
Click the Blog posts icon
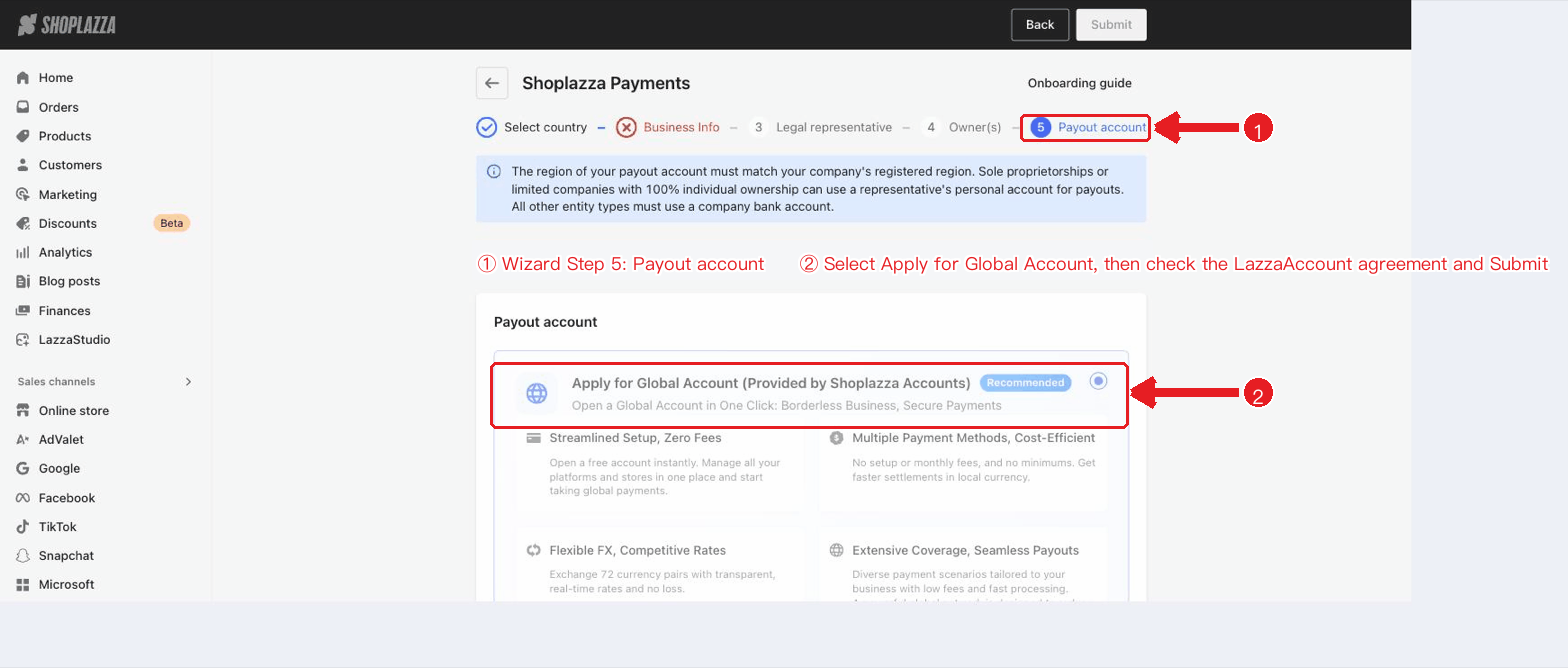coord(23,281)
